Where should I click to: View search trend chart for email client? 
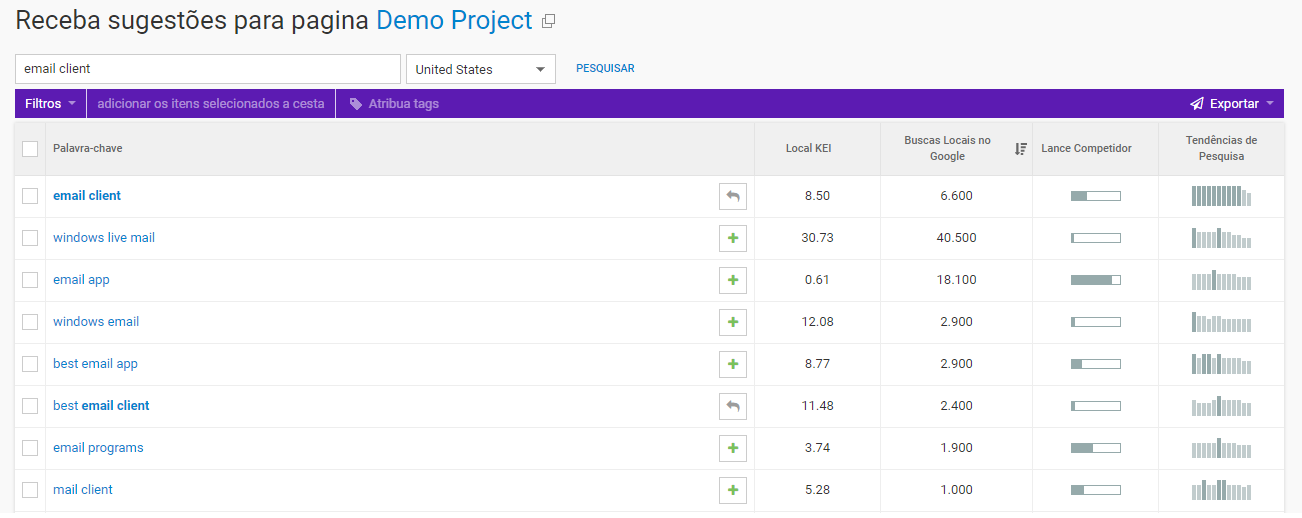(1221, 196)
